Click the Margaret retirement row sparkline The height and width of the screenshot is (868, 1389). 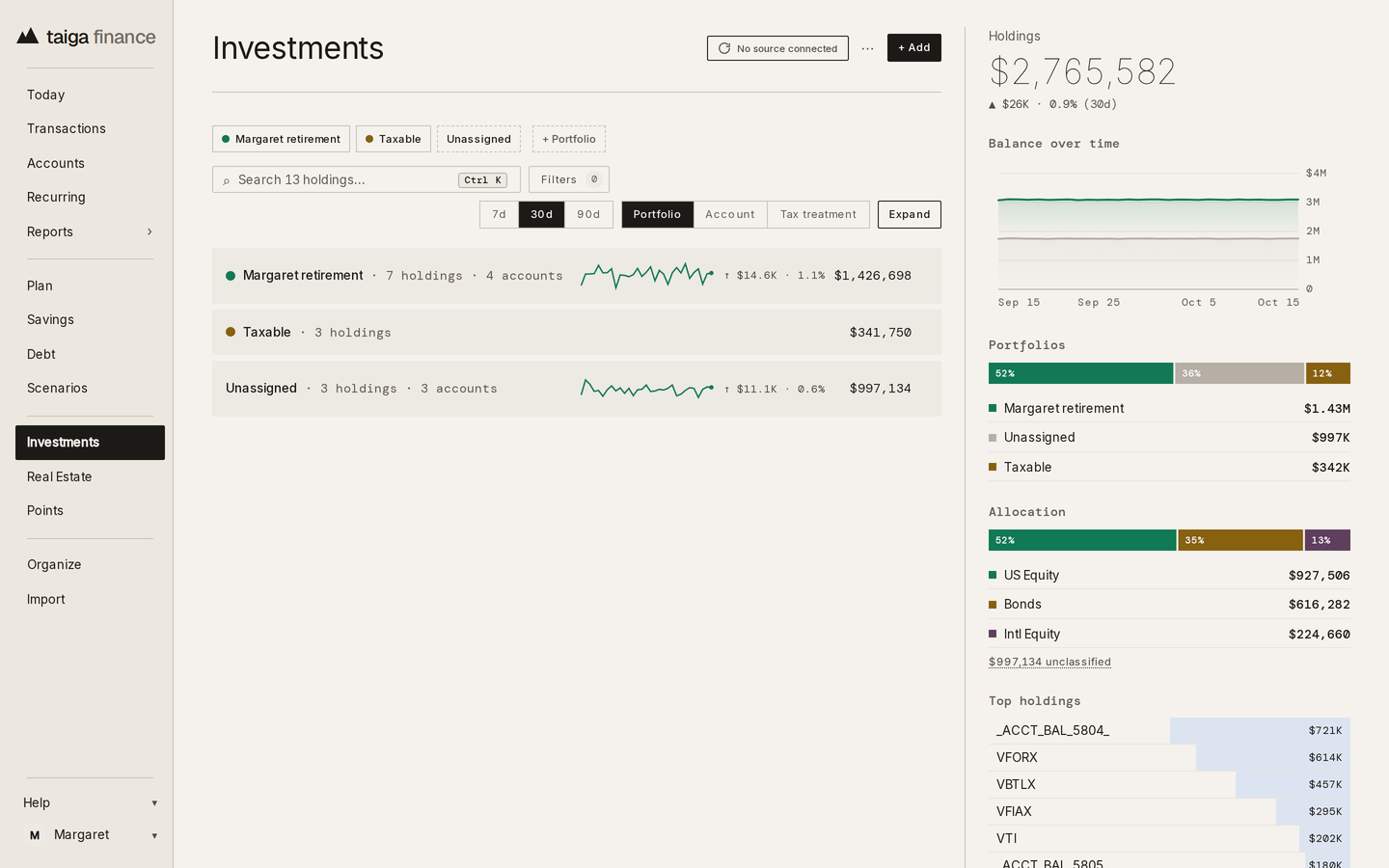pyautogui.click(x=647, y=276)
